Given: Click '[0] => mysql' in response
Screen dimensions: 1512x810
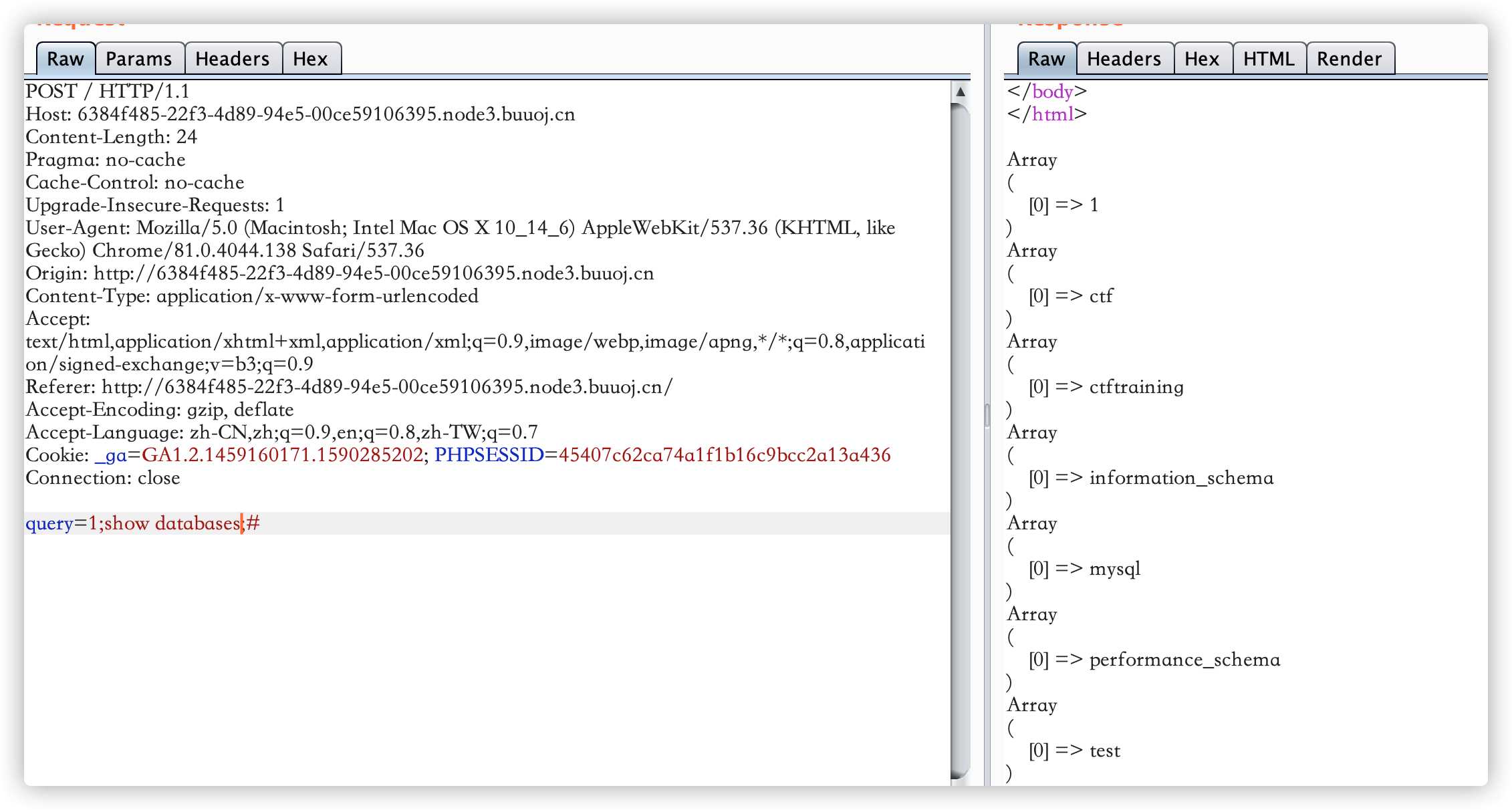Looking at the screenshot, I should coord(1084,569).
